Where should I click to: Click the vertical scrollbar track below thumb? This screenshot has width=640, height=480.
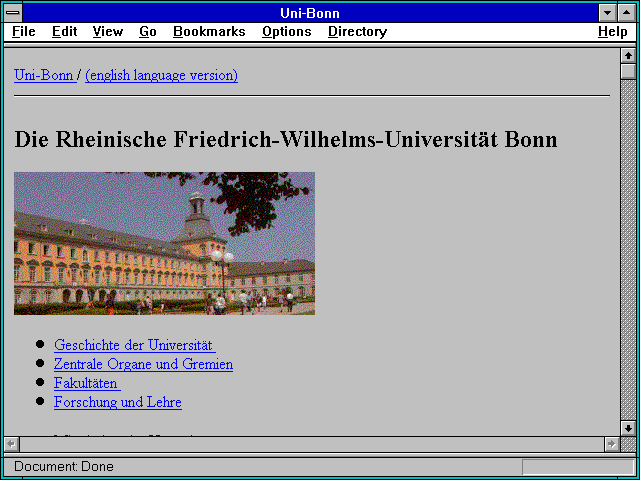(x=628, y=250)
